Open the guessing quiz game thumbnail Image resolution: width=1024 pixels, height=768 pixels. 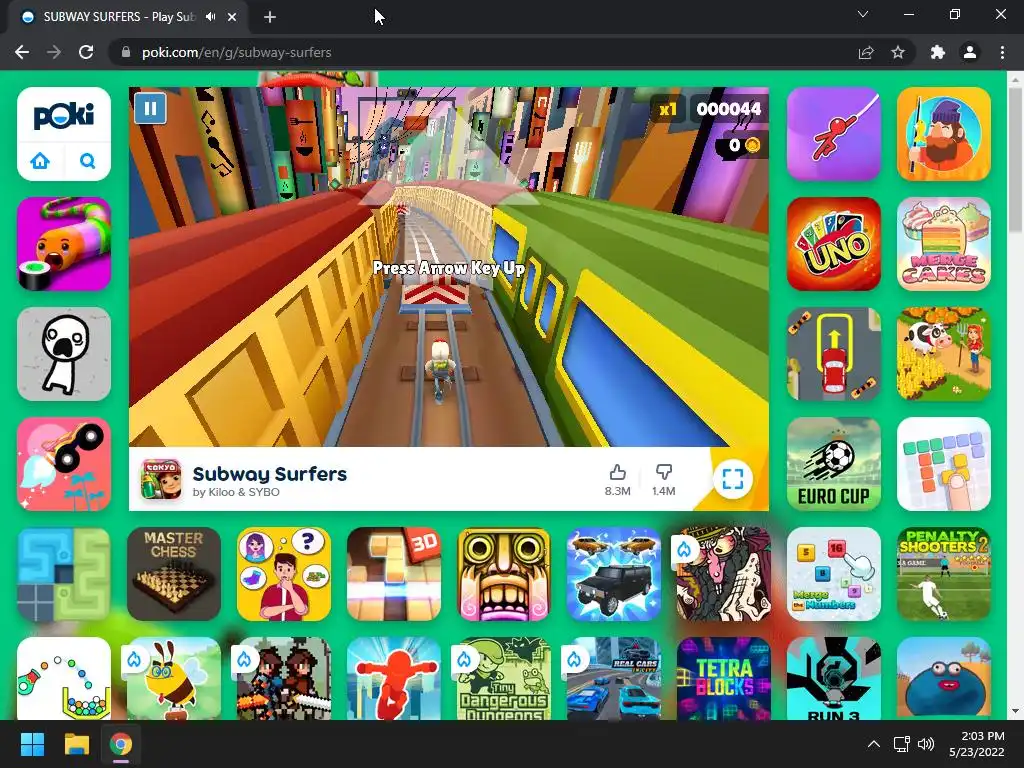coord(283,574)
